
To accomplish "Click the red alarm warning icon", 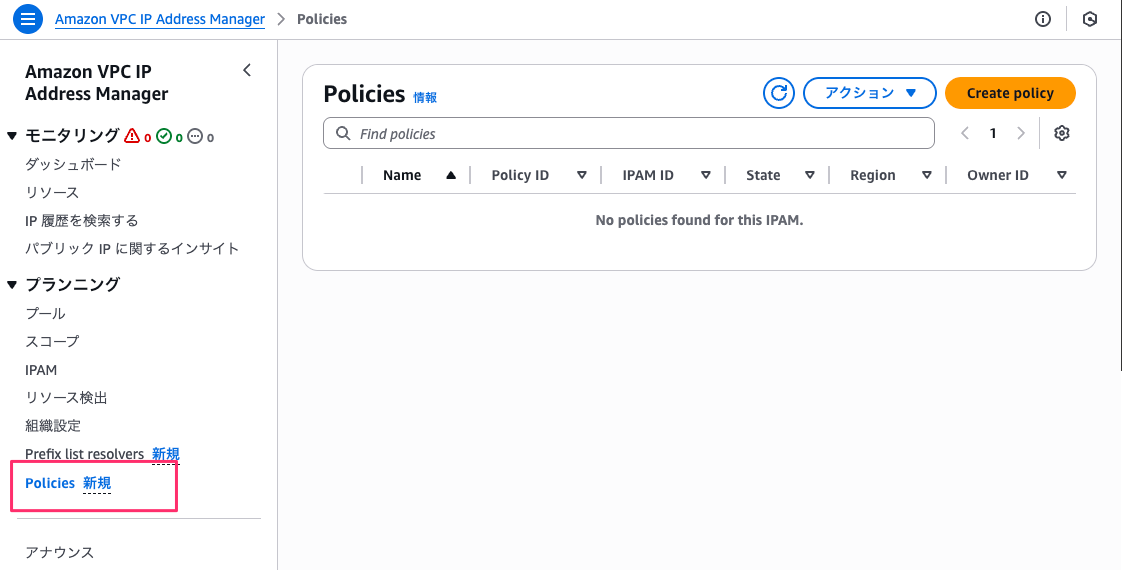I will point(132,136).
